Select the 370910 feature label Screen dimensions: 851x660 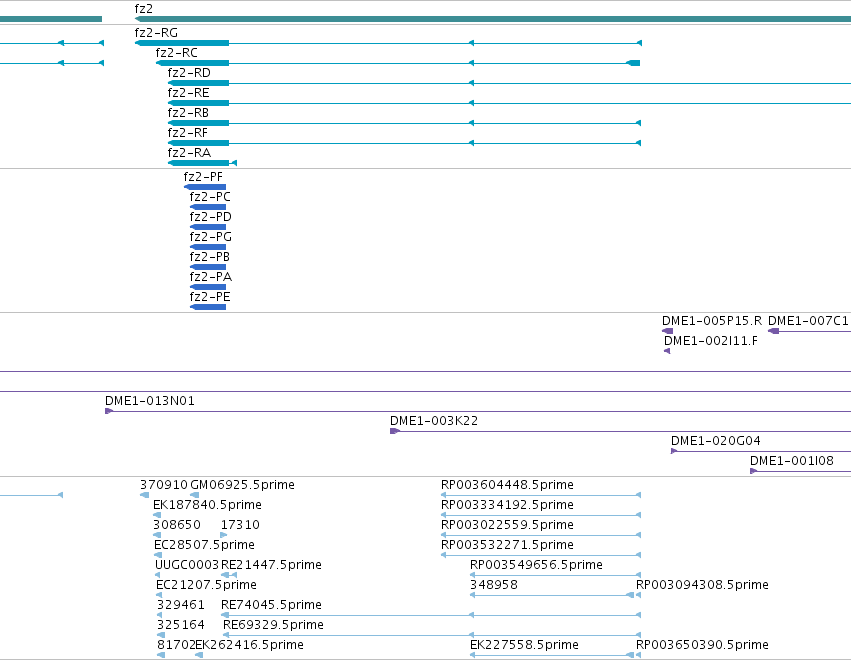(164, 485)
